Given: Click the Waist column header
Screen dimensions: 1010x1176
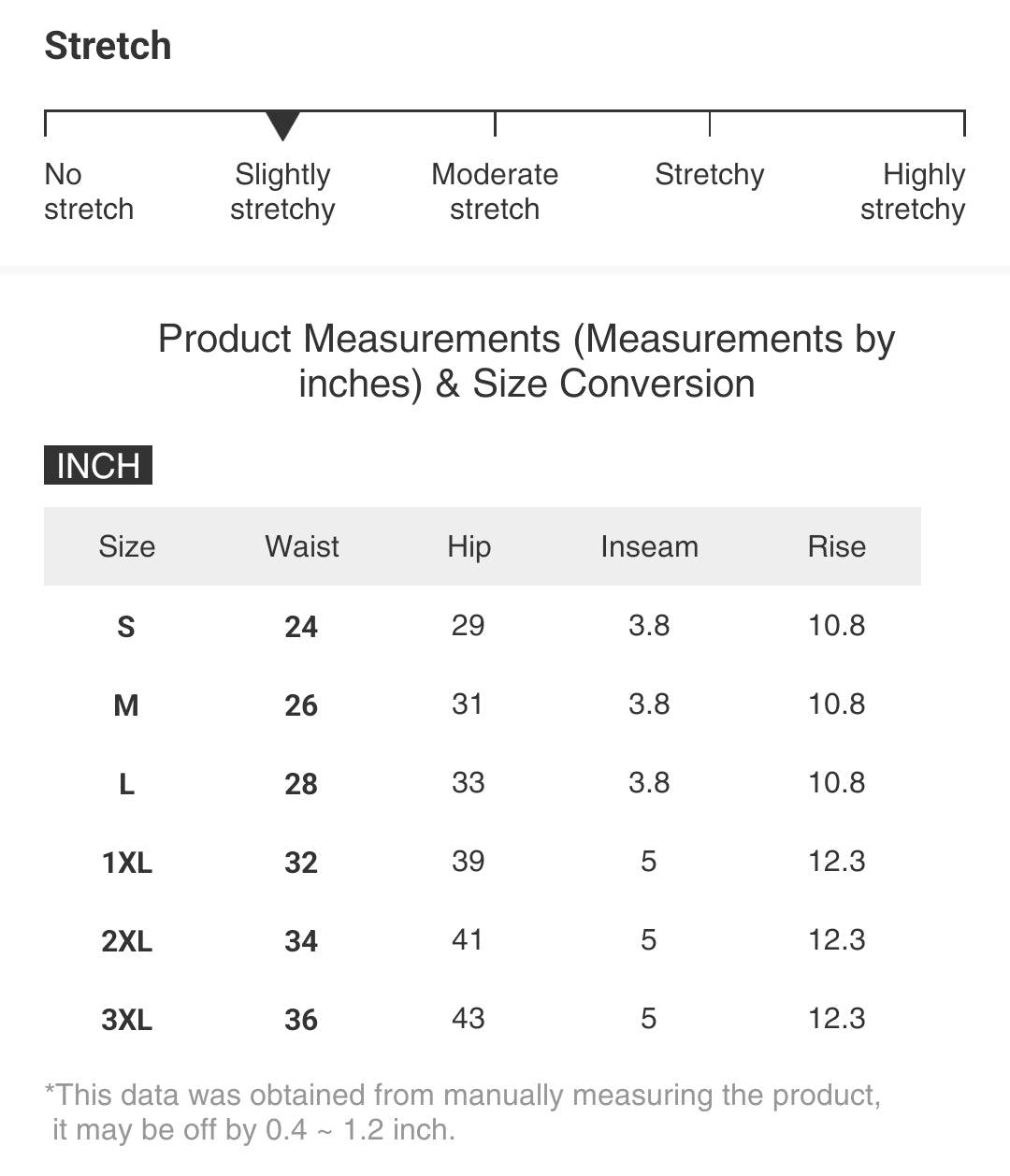Looking at the screenshot, I should click(302, 546).
